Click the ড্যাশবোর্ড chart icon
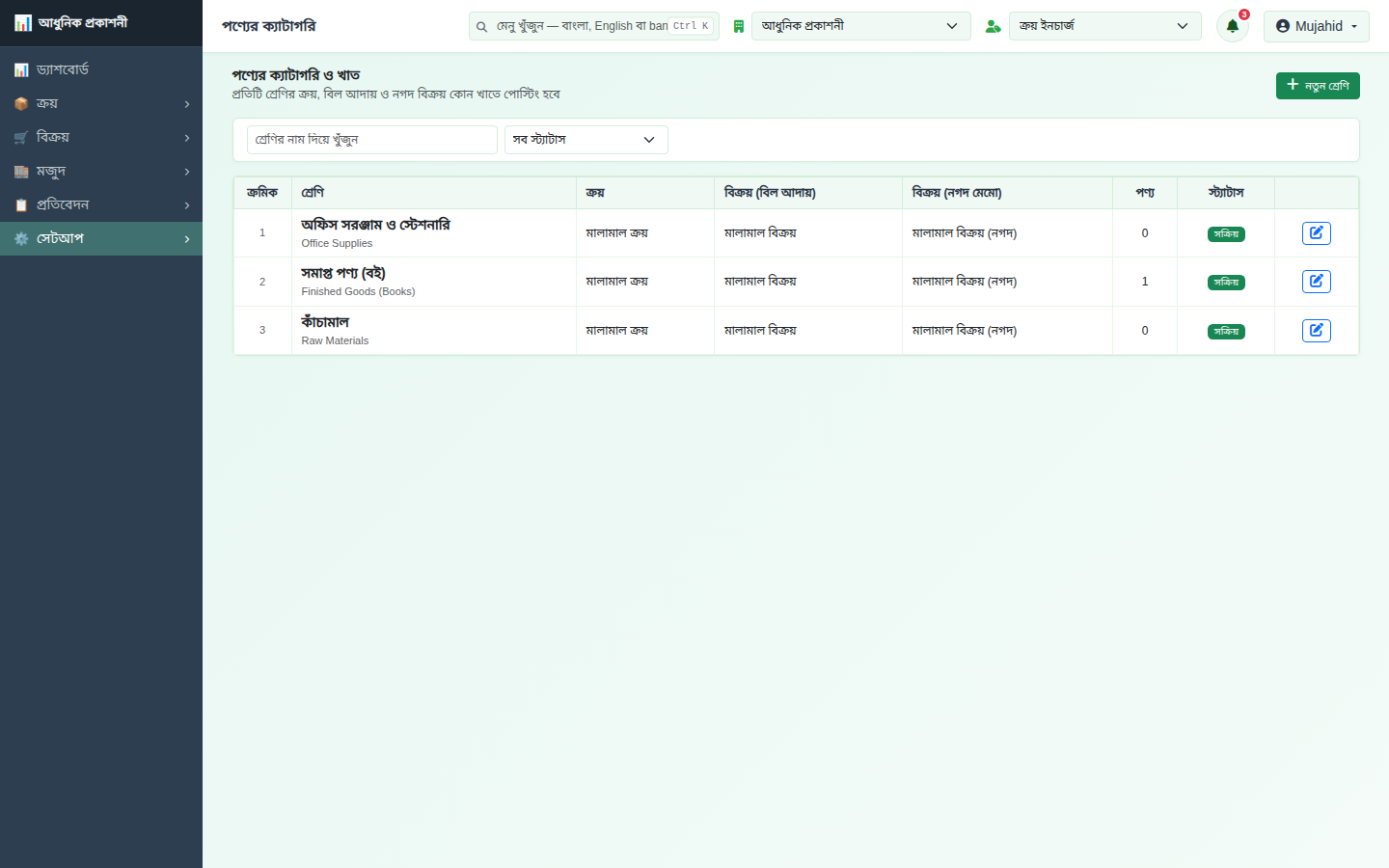The image size is (1389, 868). point(21,70)
